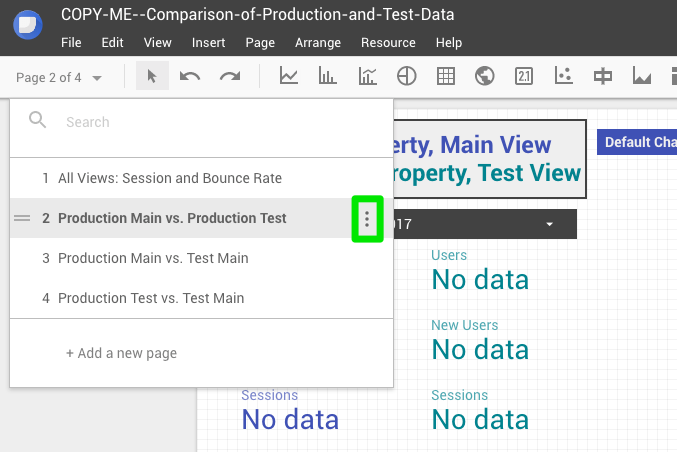Insert a pie chart
677x452 pixels.
406,76
